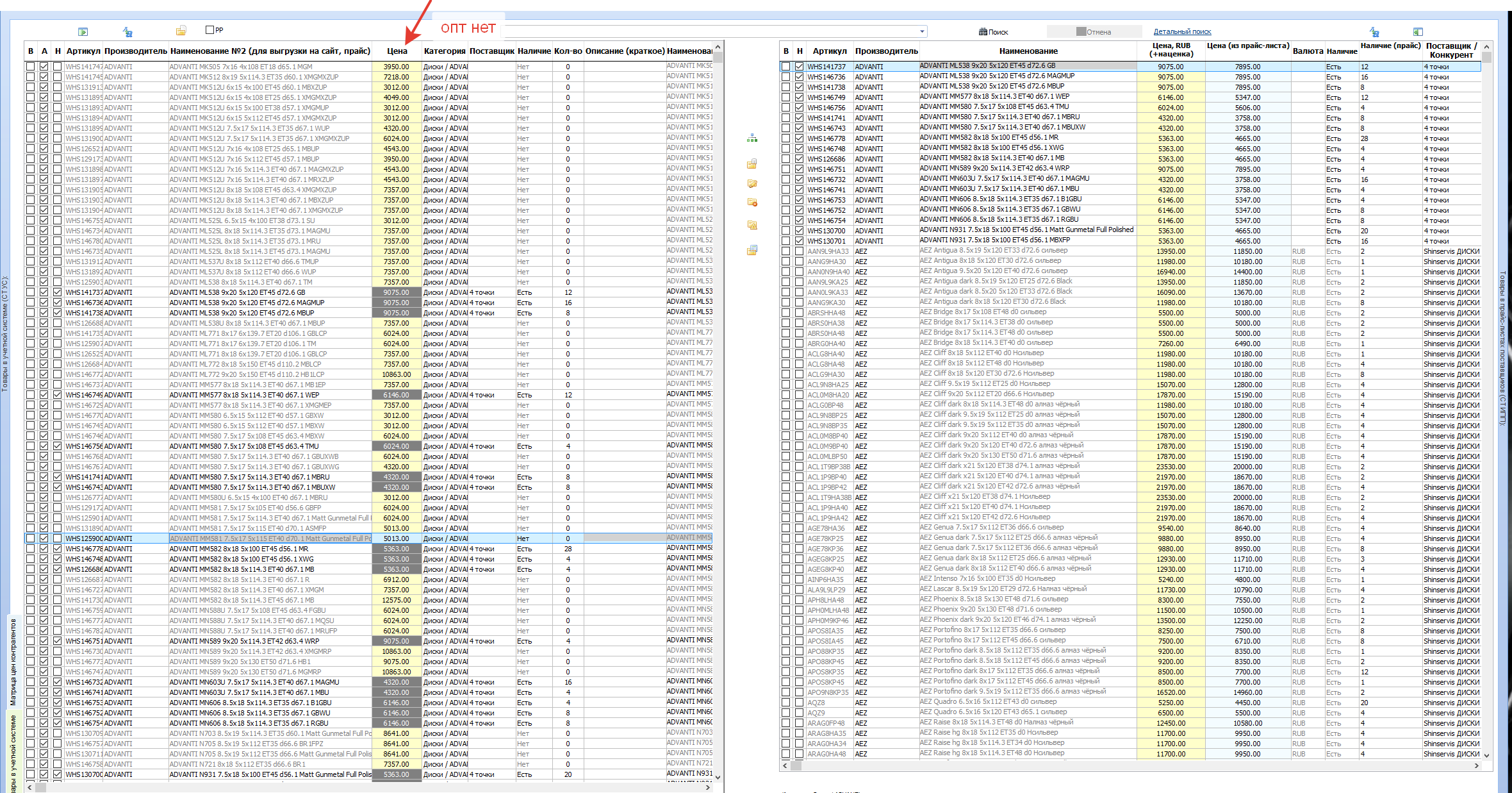Viewport: 1512px width, 793px height.
Task: Click the Цена column header in left table
Action: [397, 51]
